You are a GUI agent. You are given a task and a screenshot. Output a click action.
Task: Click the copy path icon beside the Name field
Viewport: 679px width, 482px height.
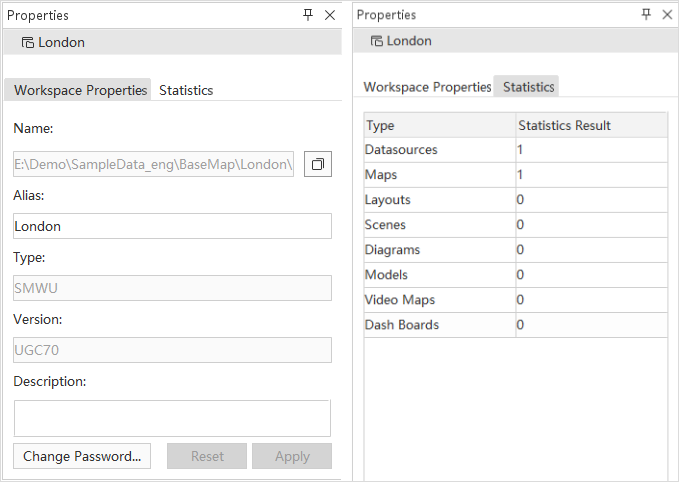(317, 164)
